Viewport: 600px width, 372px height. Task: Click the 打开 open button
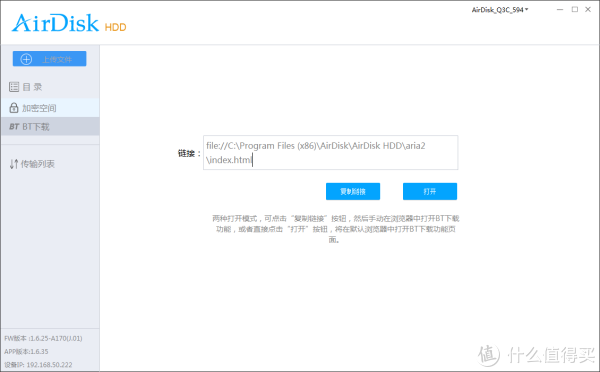[430, 191]
